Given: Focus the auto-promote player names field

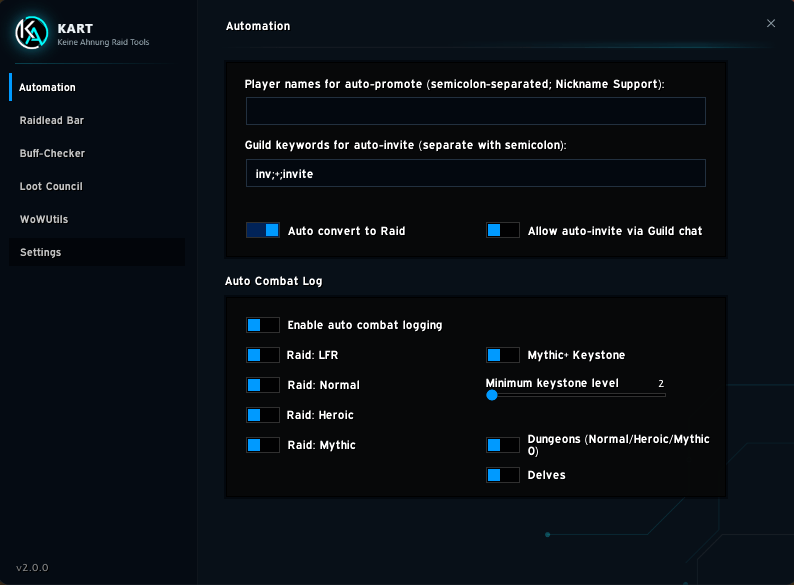Looking at the screenshot, I should [x=475, y=111].
